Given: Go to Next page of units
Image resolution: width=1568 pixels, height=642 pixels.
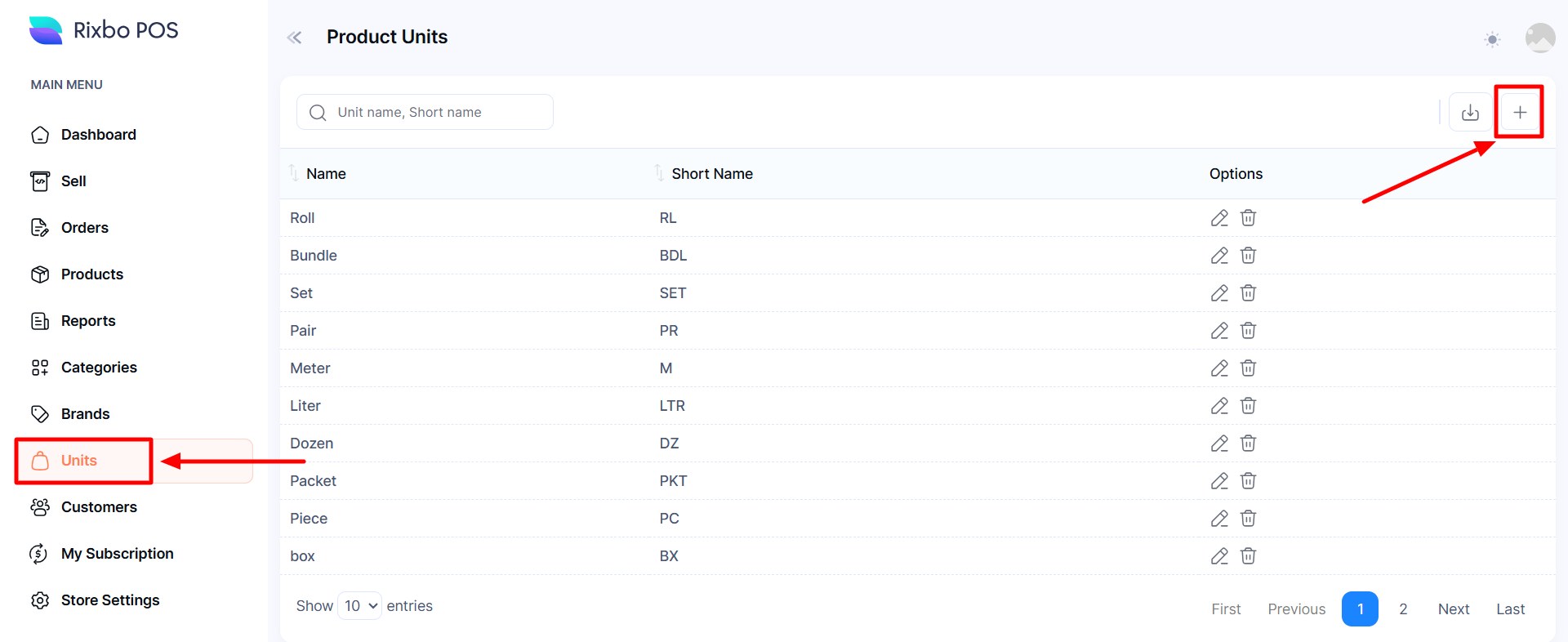Looking at the screenshot, I should (x=1453, y=609).
